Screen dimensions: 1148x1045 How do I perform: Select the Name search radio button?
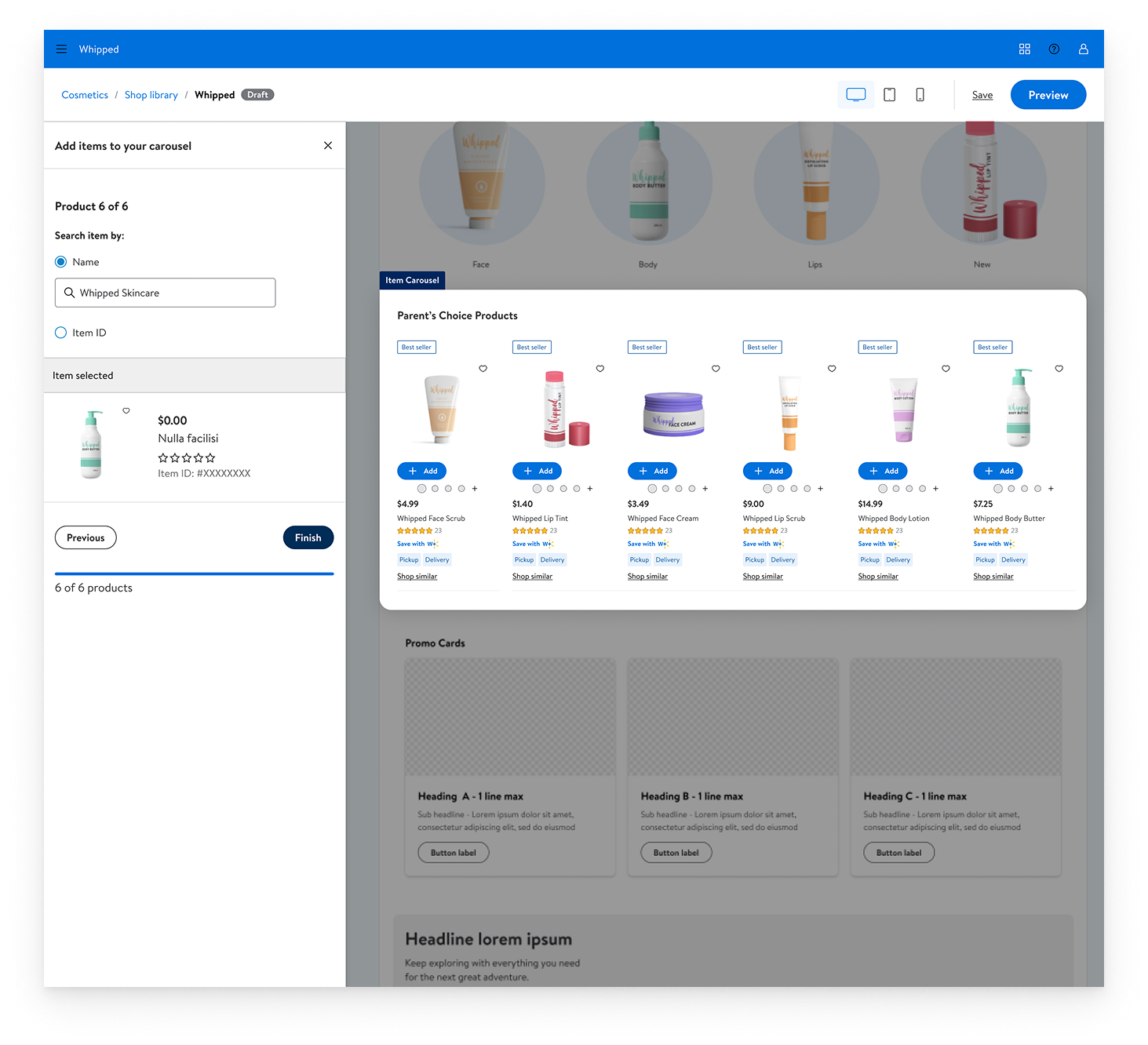tap(61, 262)
